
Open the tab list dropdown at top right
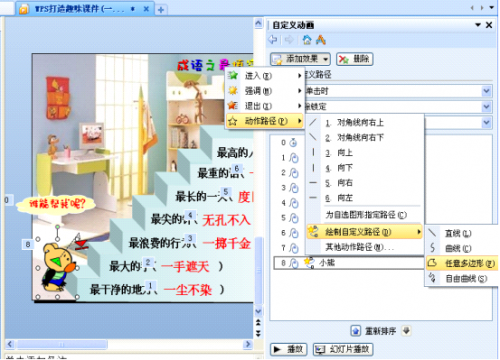(492, 8)
